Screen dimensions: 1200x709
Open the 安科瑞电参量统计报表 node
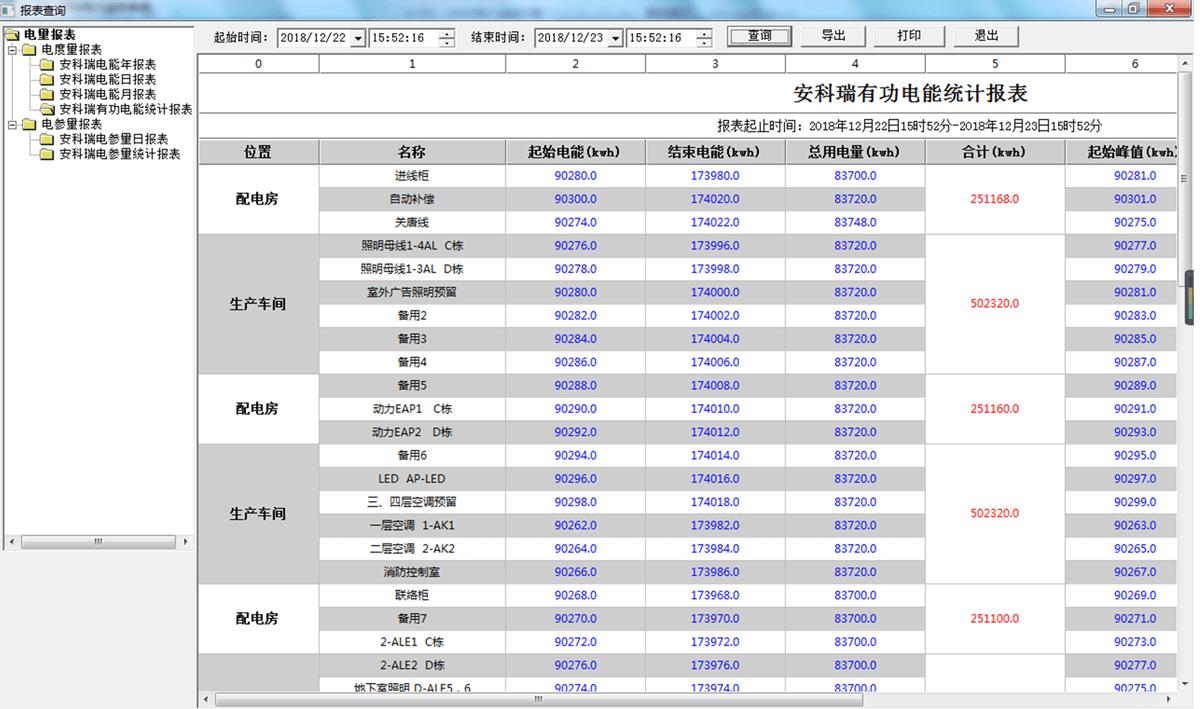click(46, 152)
